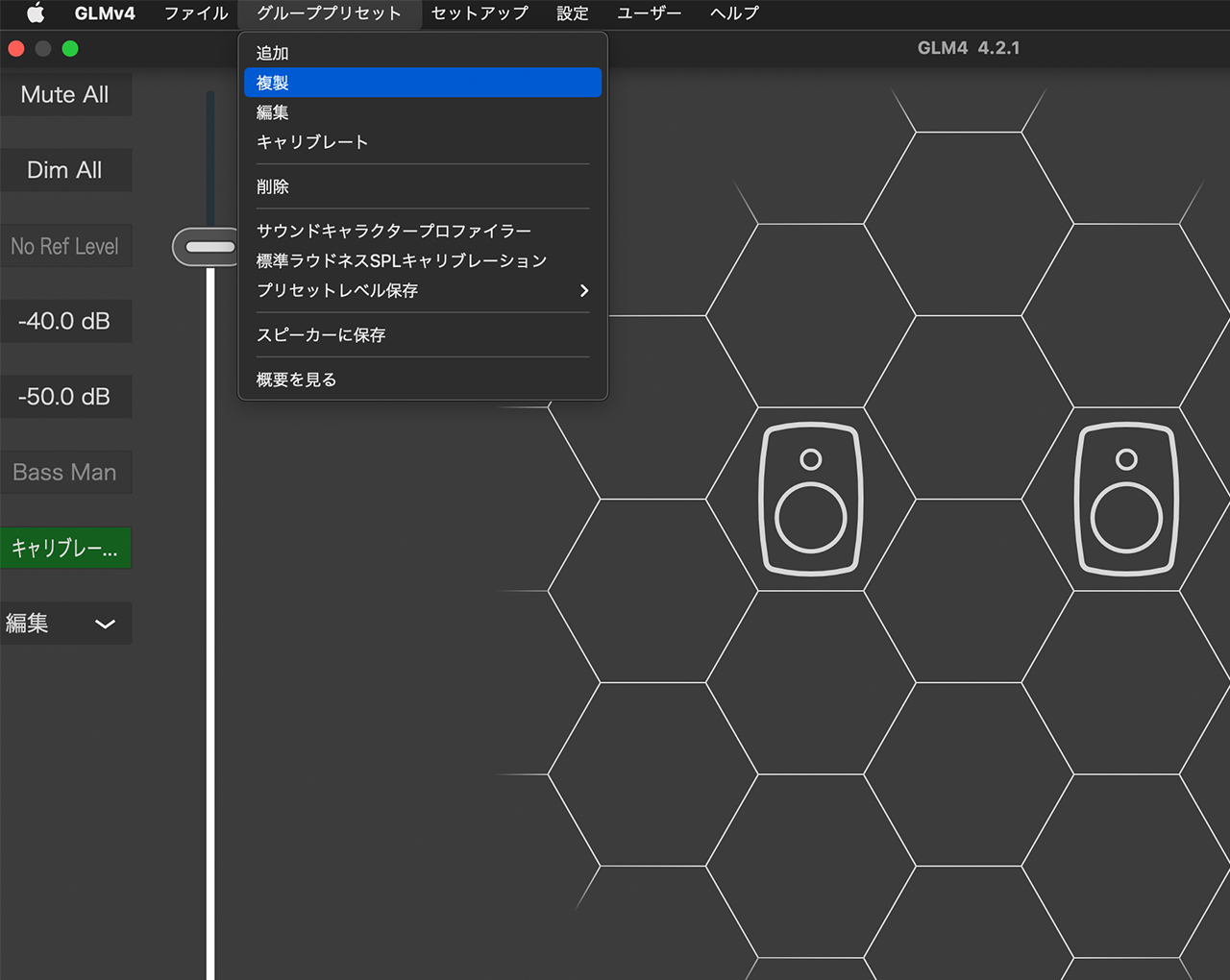Image resolution: width=1230 pixels, height=980 pixels.
Task: Select the left studio monitor speaker icon
Action: click(810, 498)
